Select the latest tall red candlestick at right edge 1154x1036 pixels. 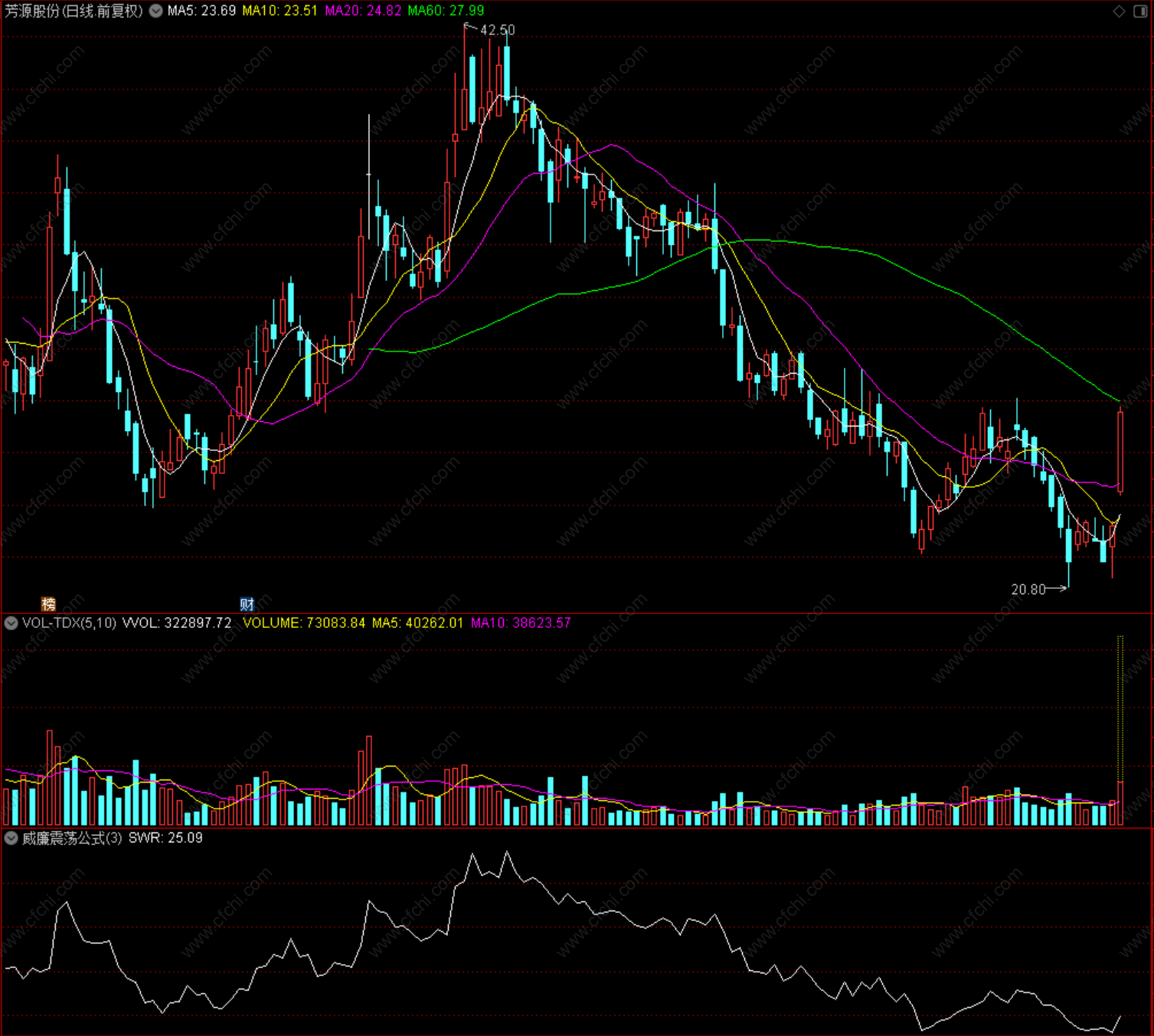[1120, 450]
